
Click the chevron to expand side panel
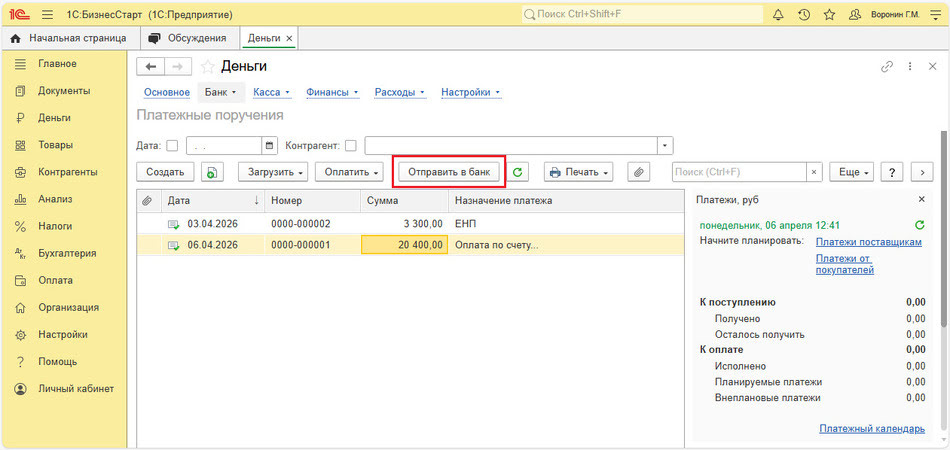[x=922, y=172]
